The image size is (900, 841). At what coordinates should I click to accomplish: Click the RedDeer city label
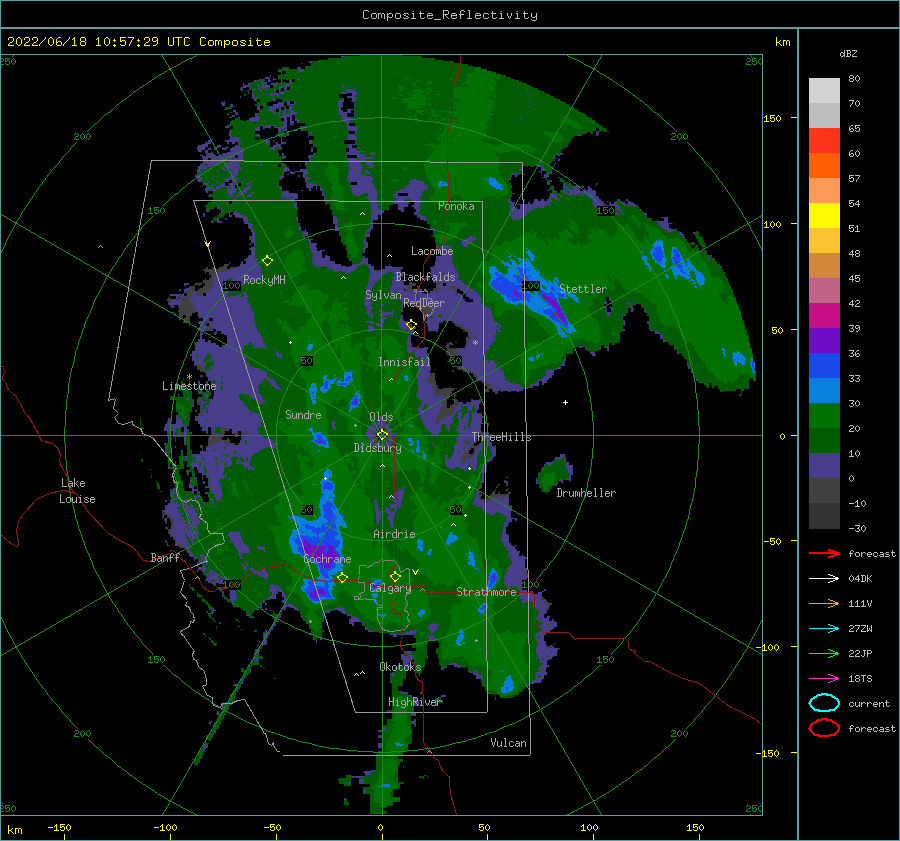(424, 303)
